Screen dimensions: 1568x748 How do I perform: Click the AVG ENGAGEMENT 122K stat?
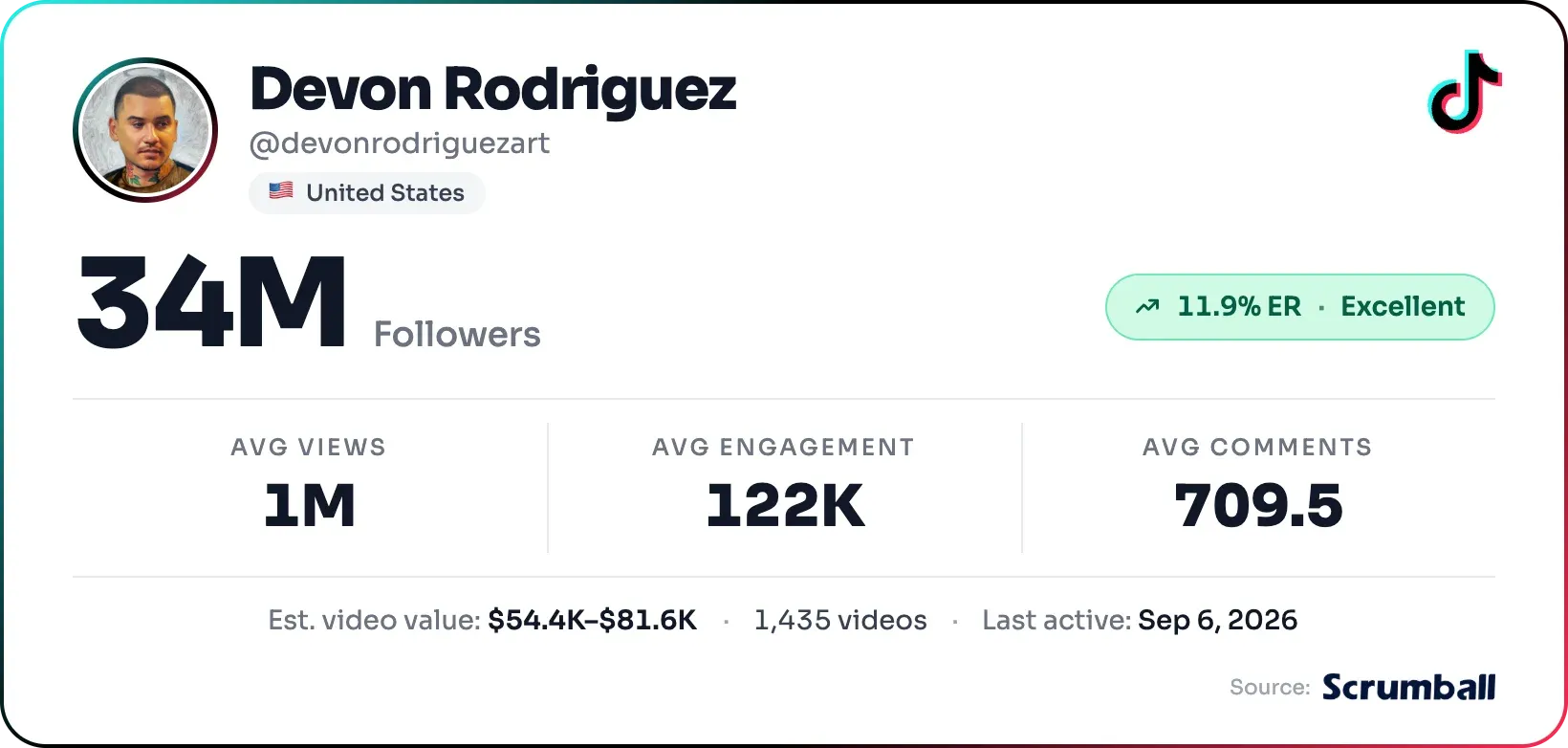[784, 486]
